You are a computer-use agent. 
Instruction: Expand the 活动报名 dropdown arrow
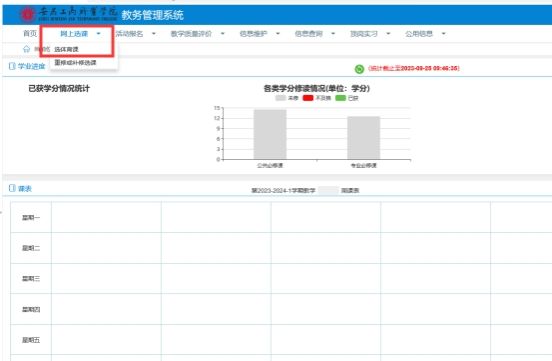coord(154,34)
